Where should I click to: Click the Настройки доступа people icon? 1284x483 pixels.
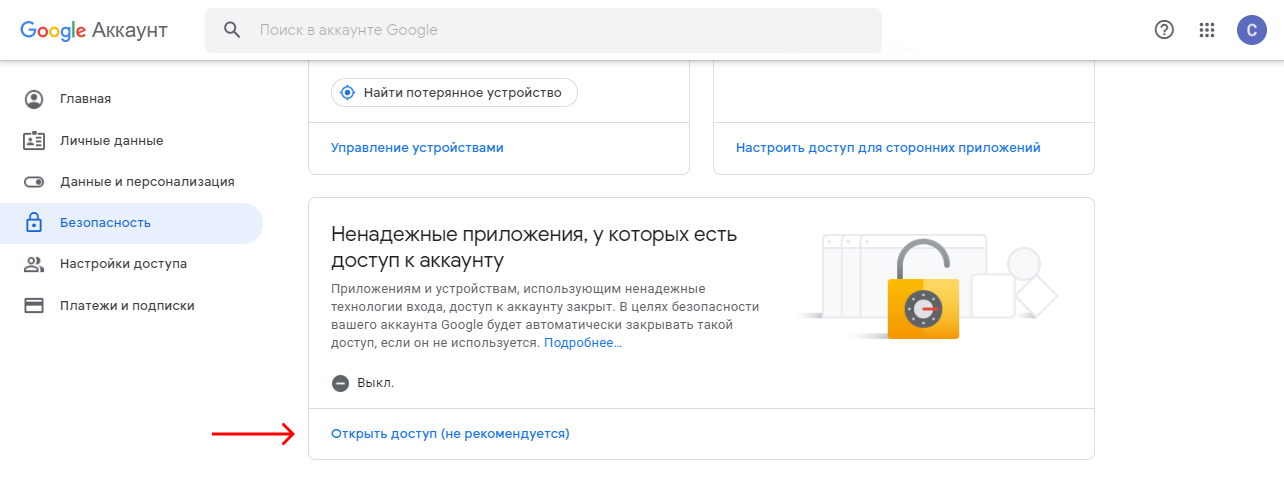tap(34, 264)
